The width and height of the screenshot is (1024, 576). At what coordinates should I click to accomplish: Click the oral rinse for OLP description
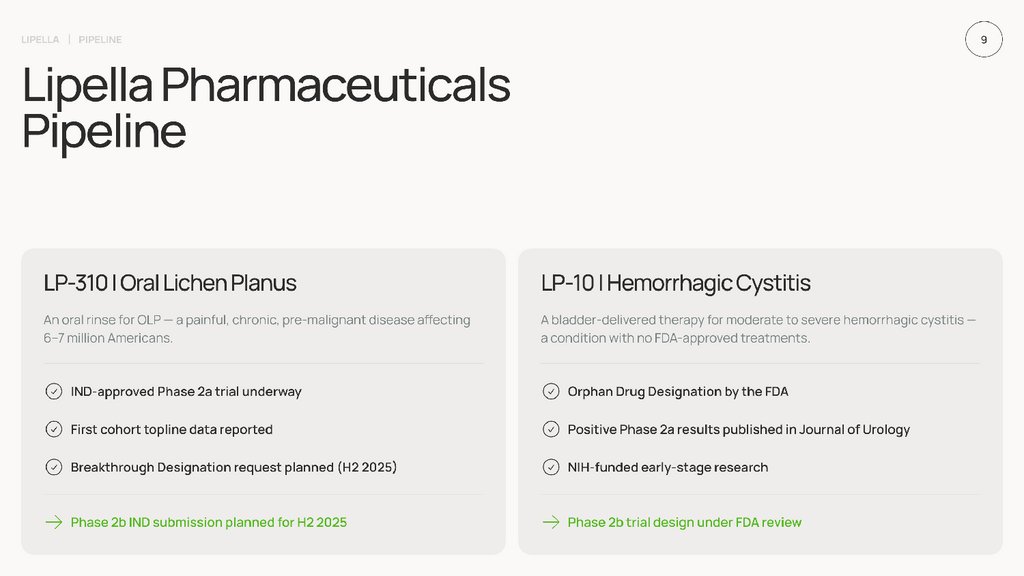point(256,329)
